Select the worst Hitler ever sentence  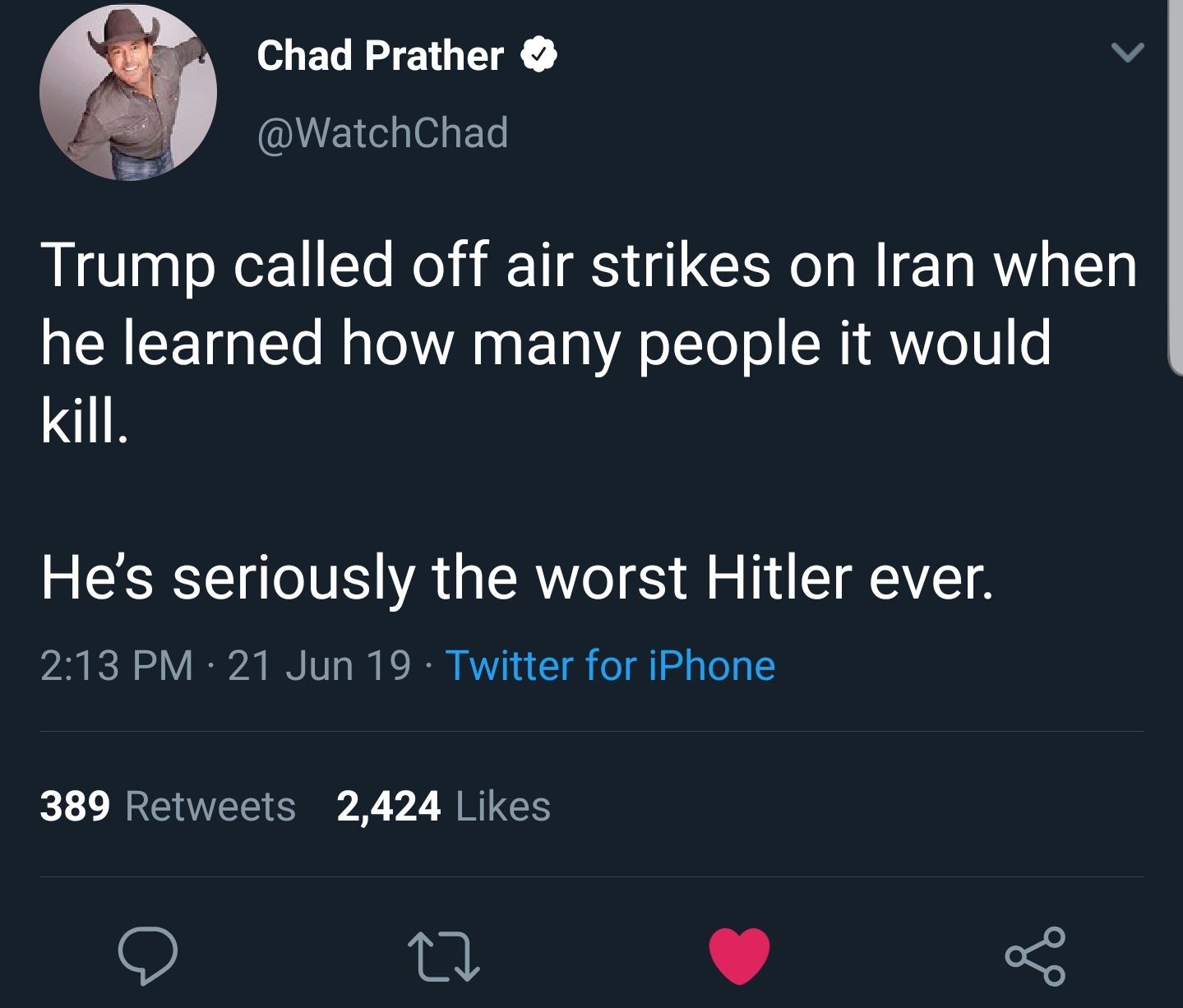[517, 576]
